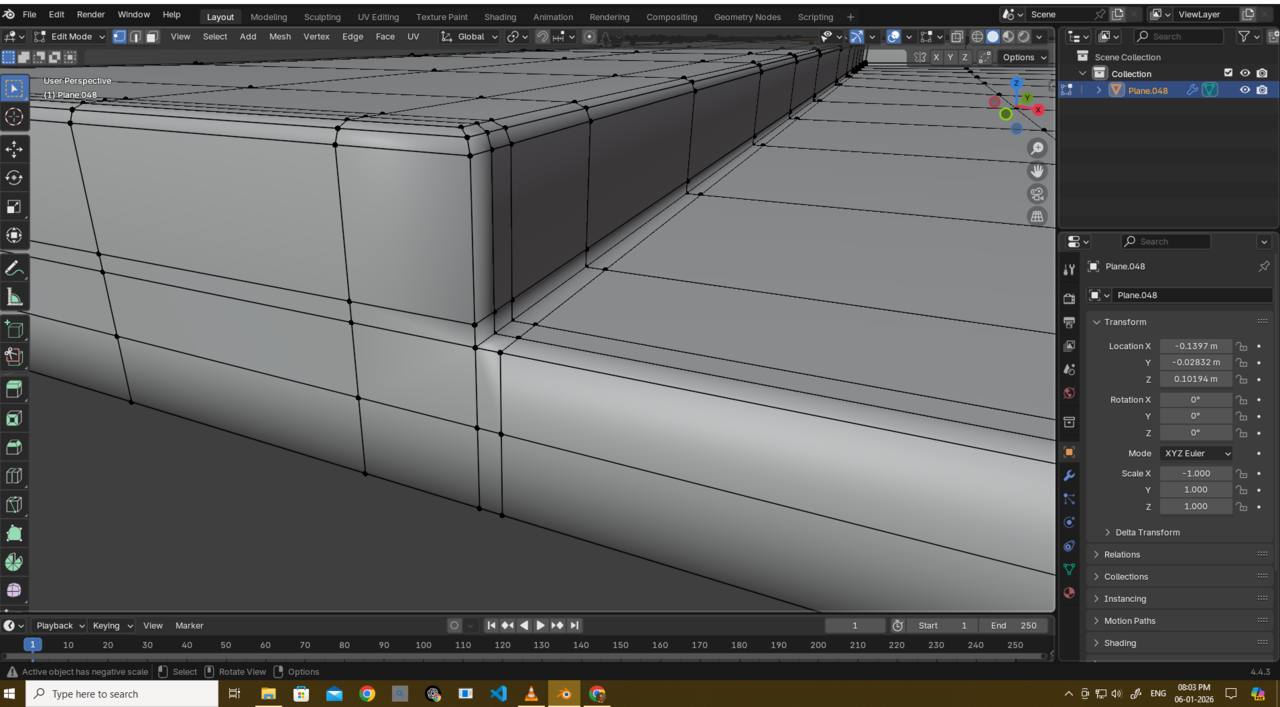
Task: Activate the Annotate pencil tool
Action: 14,269
